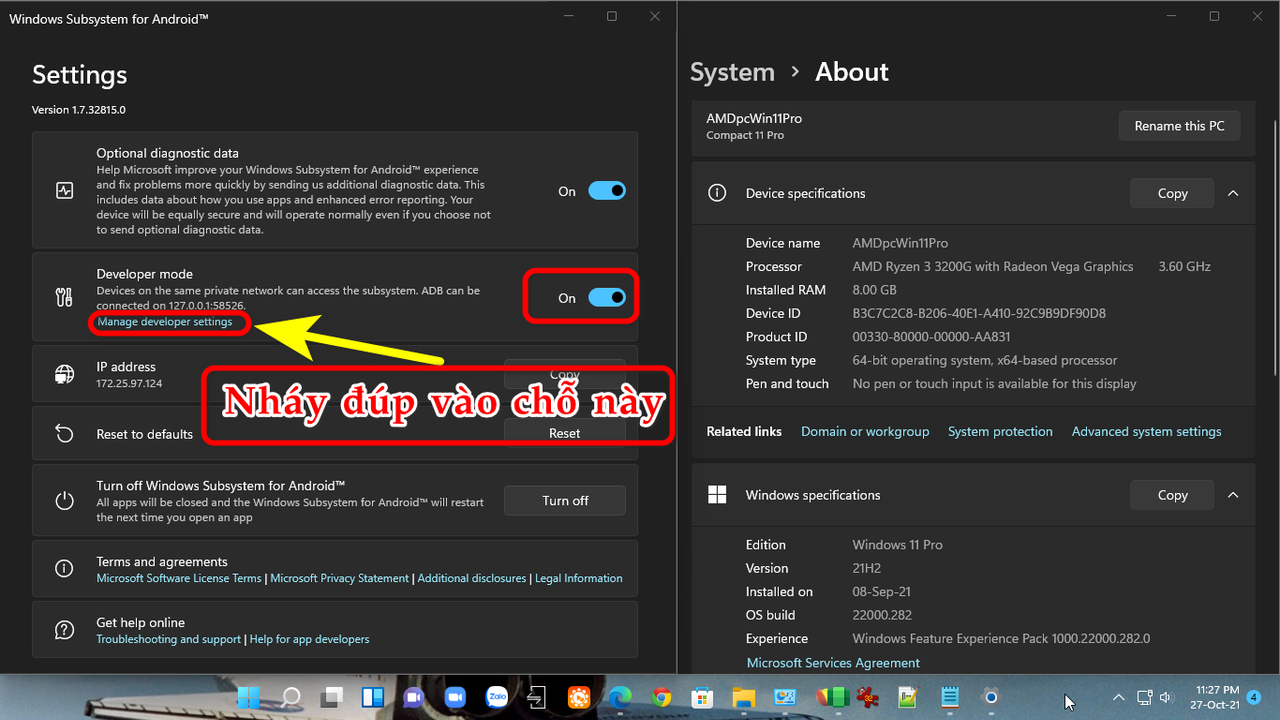Go back to System in the breadcrumb
Image resolution: width=1280 pixels, height=720 pixels.
point(732,72)
